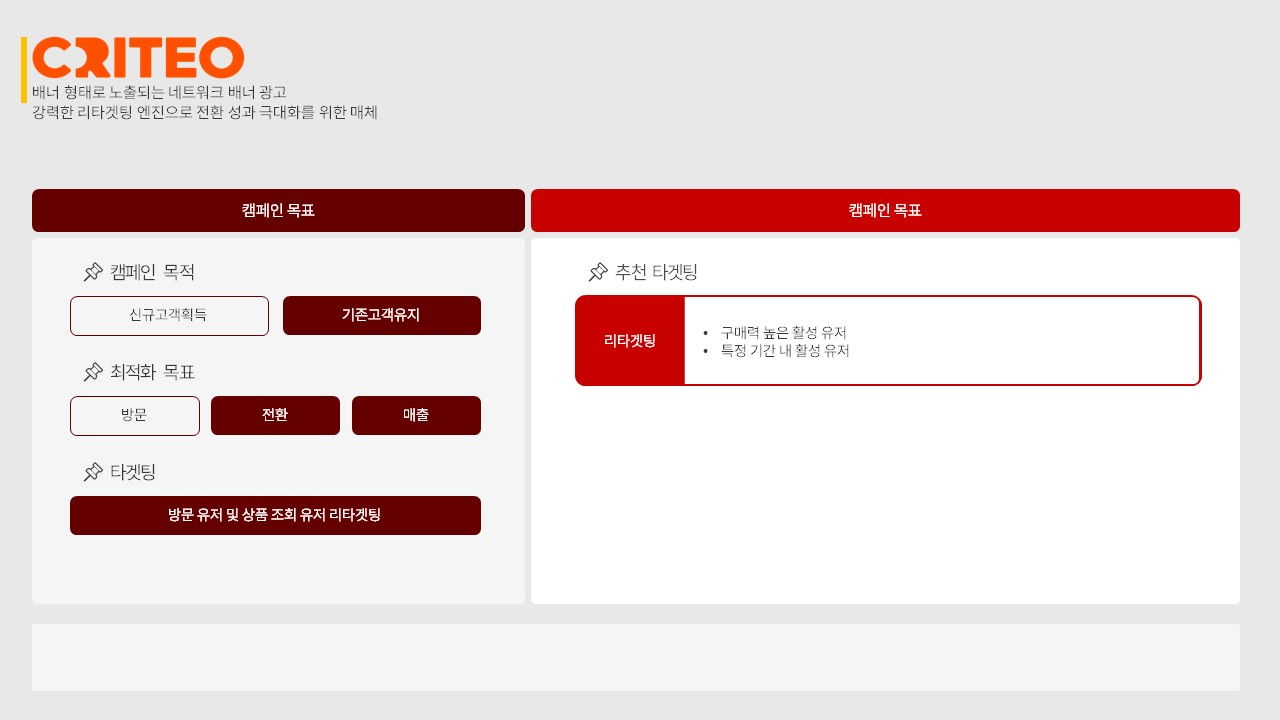Viewport: 1280px width, 720px height.
Task: Click the pin icon beside 타겟팅 heading
Action: (x=93, y=472)
